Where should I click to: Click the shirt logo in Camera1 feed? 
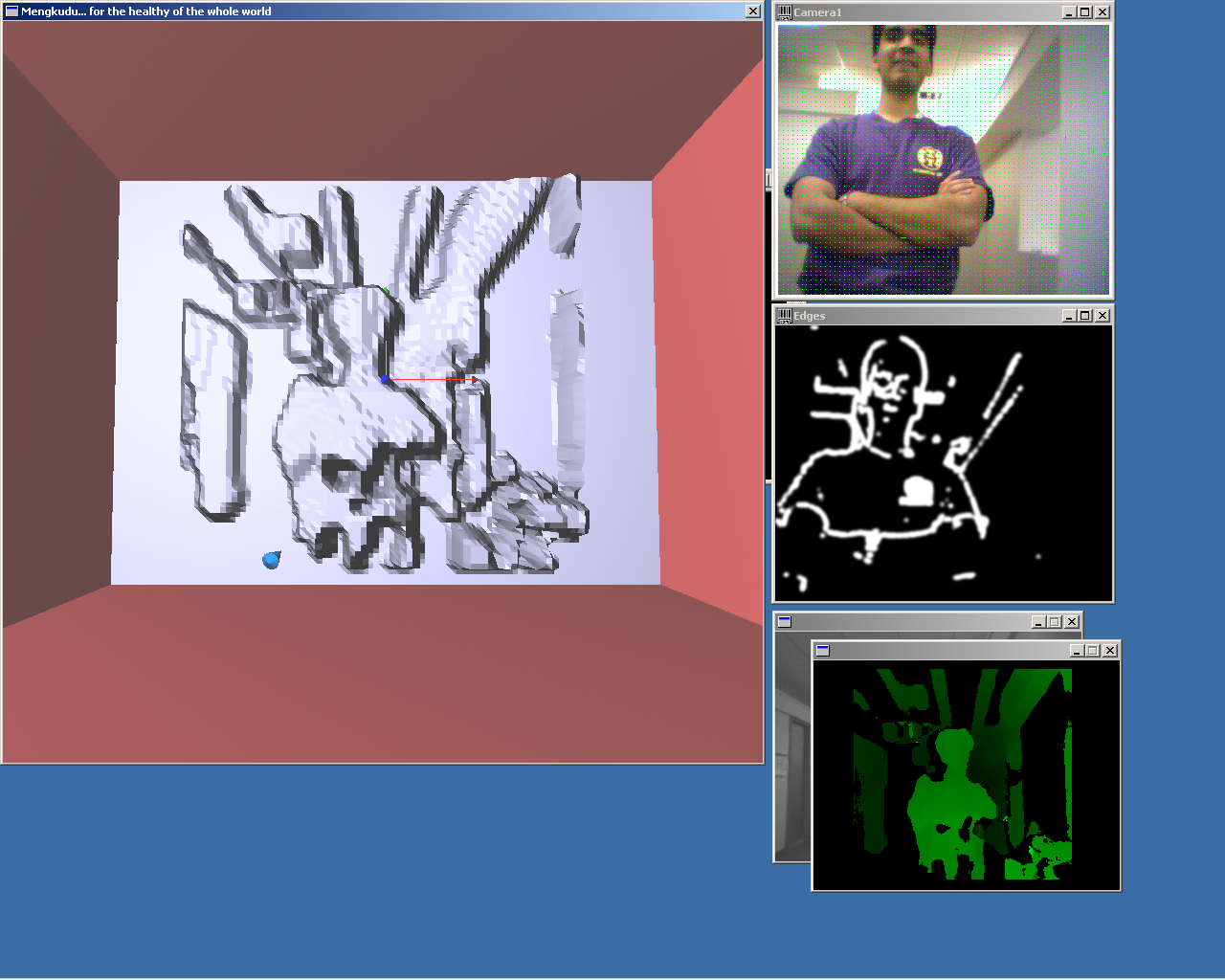point(929,159)
